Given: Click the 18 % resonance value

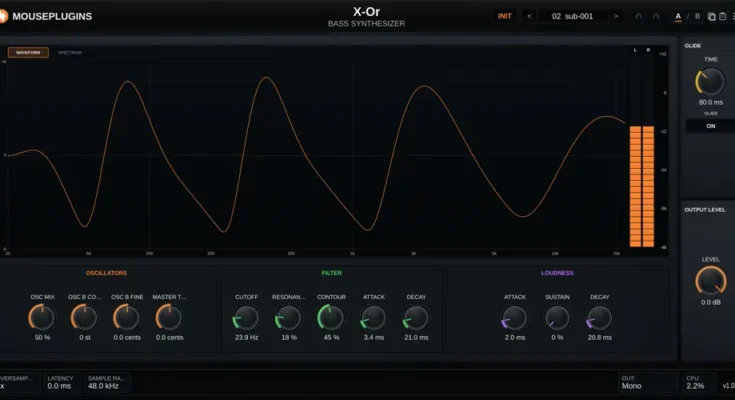Looking at the screenshot, I should 289,338.
